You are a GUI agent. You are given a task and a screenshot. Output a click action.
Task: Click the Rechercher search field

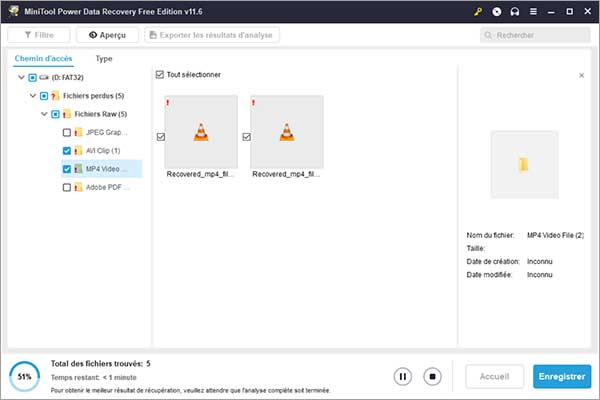535,35
